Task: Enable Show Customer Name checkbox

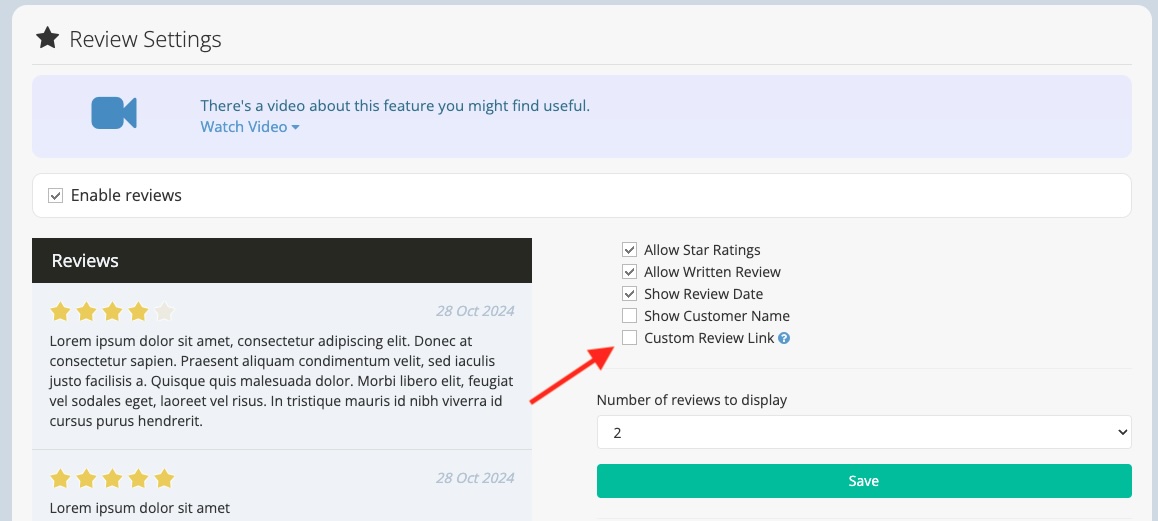Action: 629,316
